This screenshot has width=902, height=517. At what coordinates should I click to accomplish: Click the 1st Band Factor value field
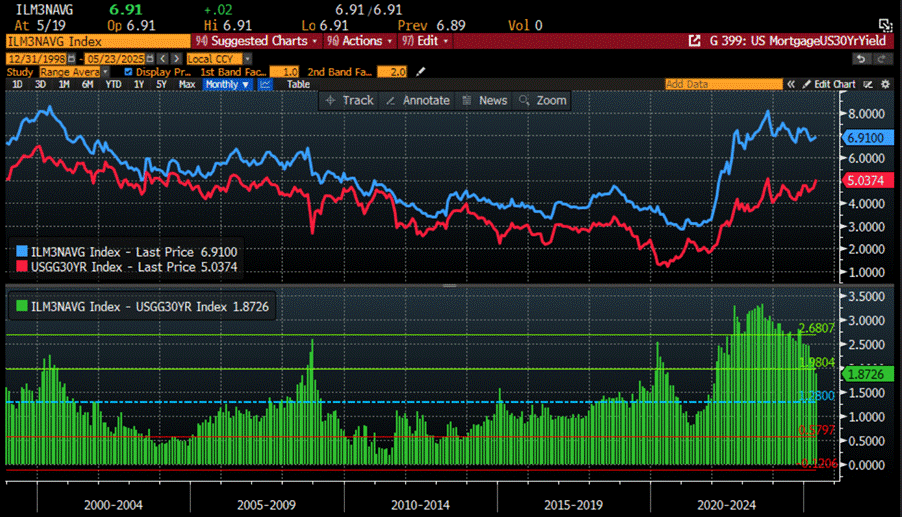click(284, 72)
